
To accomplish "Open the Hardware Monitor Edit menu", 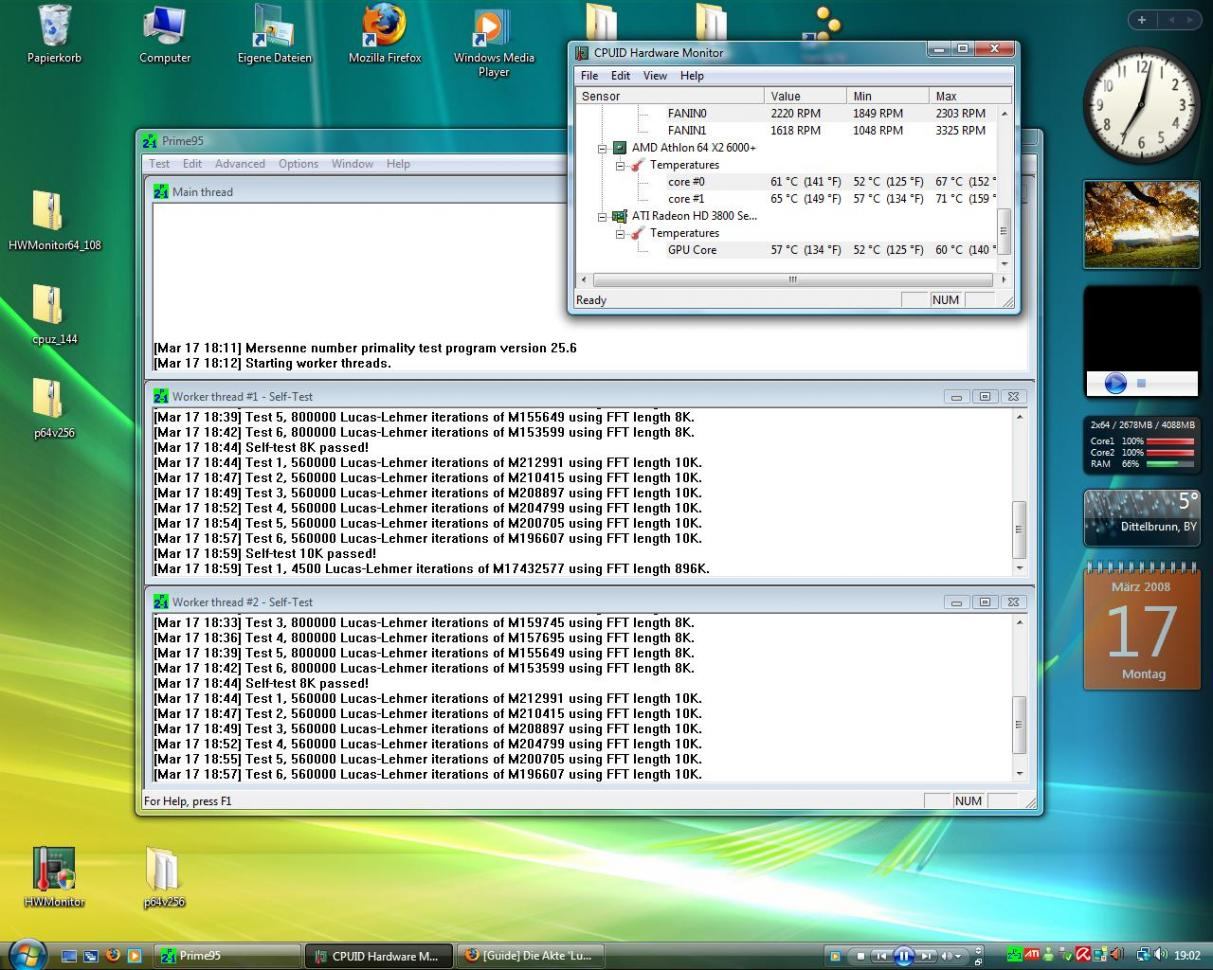I will pyautogui.click(x=621, y=76).
